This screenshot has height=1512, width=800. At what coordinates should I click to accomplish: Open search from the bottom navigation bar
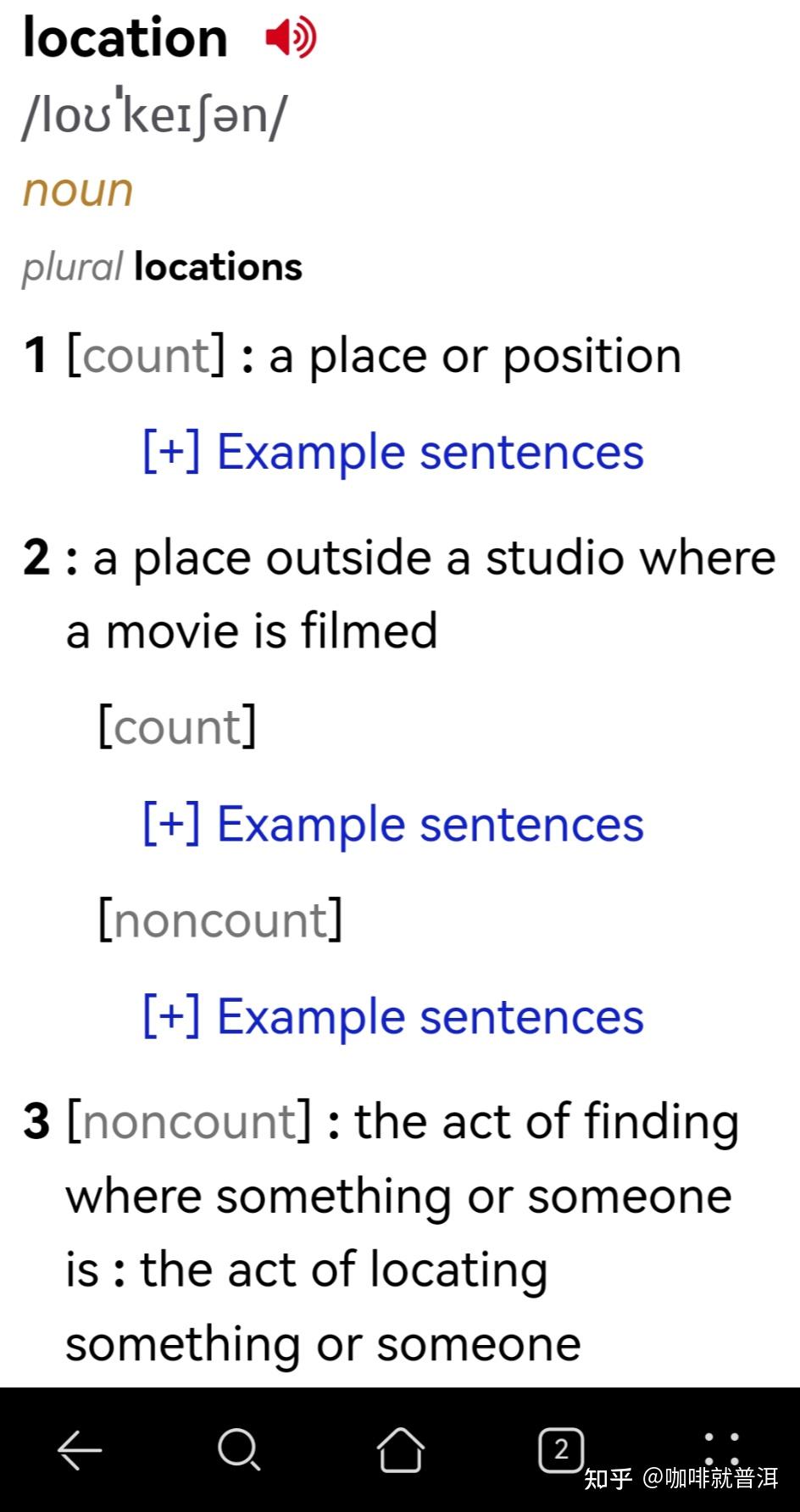click(239, 1450)
